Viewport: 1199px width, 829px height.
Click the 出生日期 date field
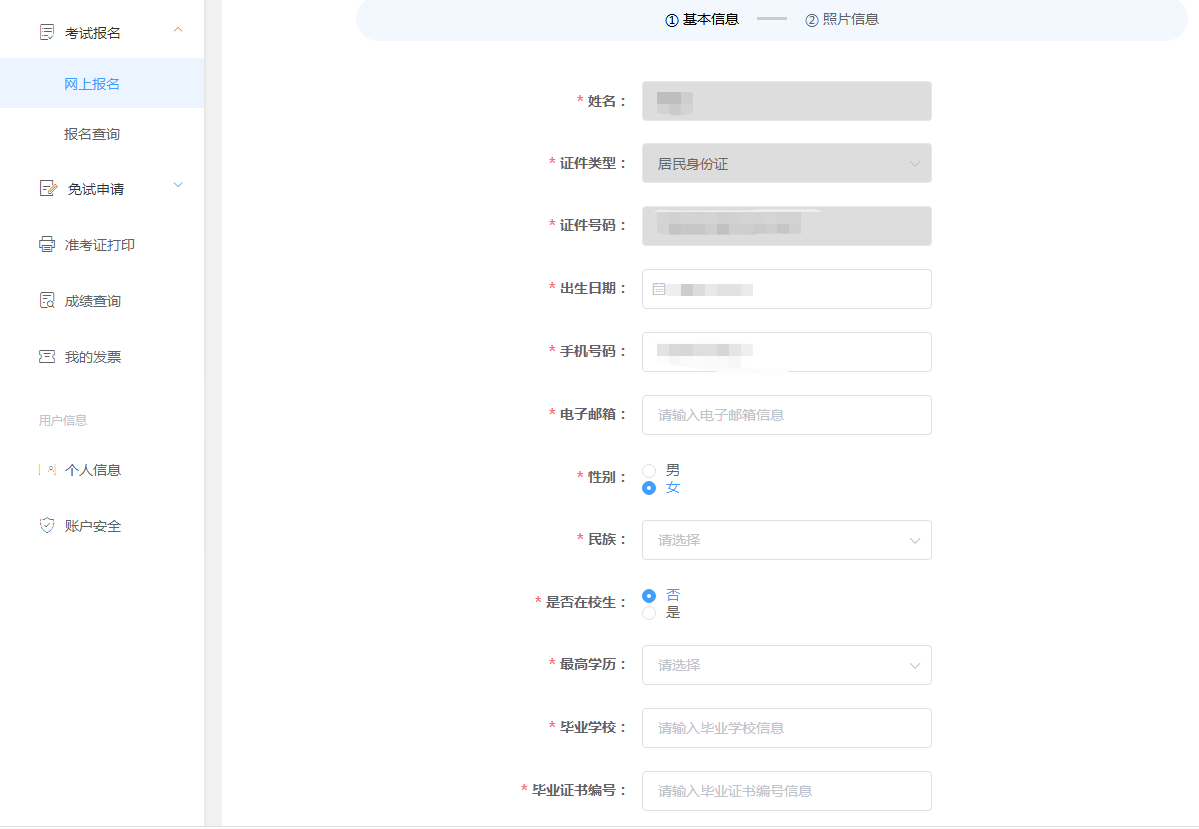coord(787,289)
